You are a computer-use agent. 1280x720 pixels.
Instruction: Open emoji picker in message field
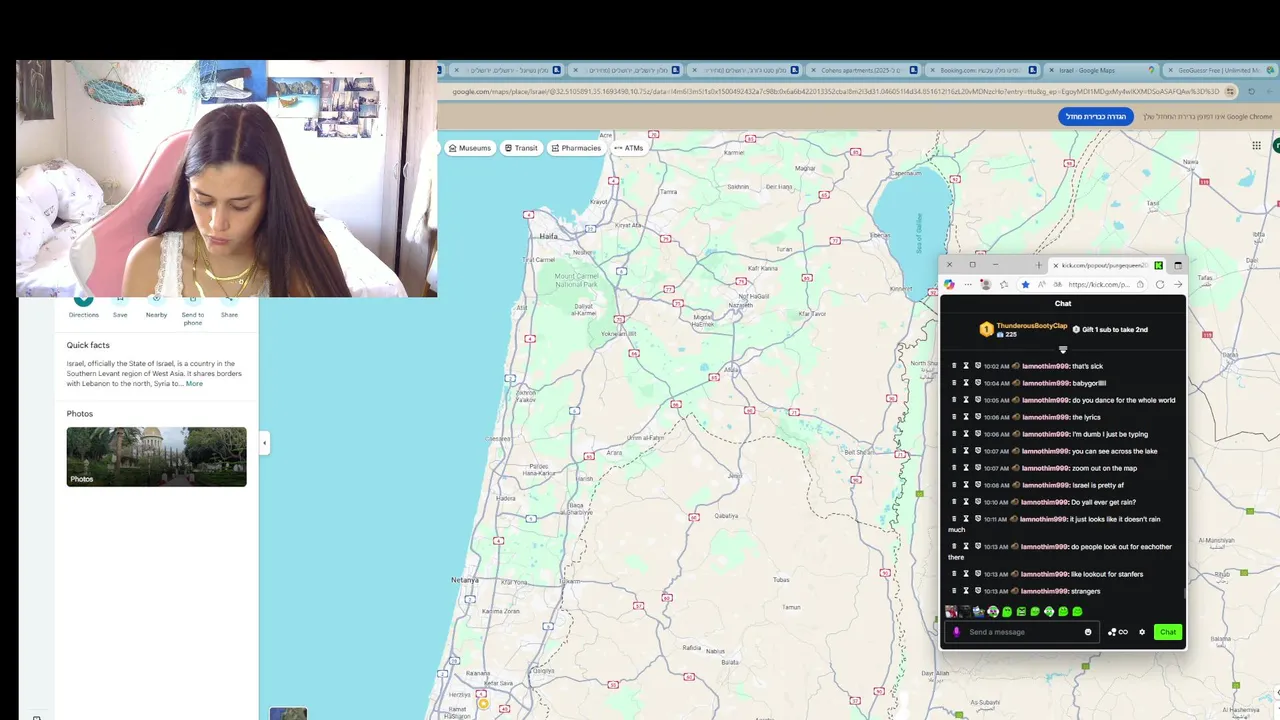tap(1088, 632)
